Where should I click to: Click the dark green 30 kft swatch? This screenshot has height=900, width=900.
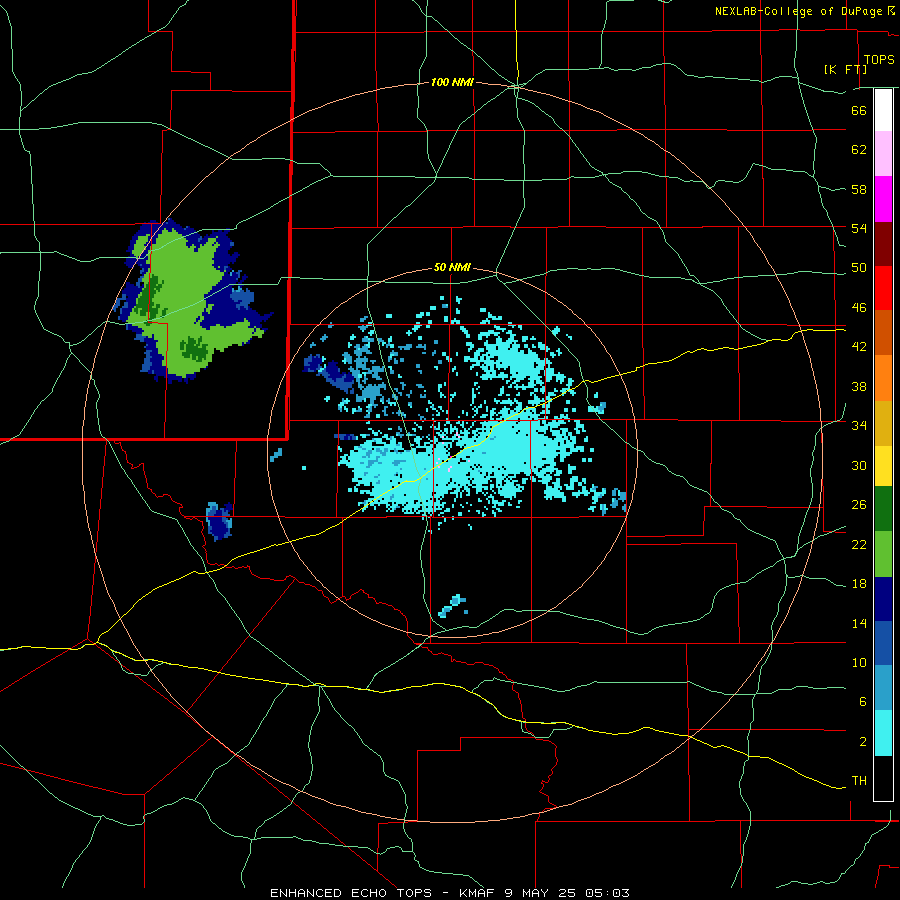point(883,509)
